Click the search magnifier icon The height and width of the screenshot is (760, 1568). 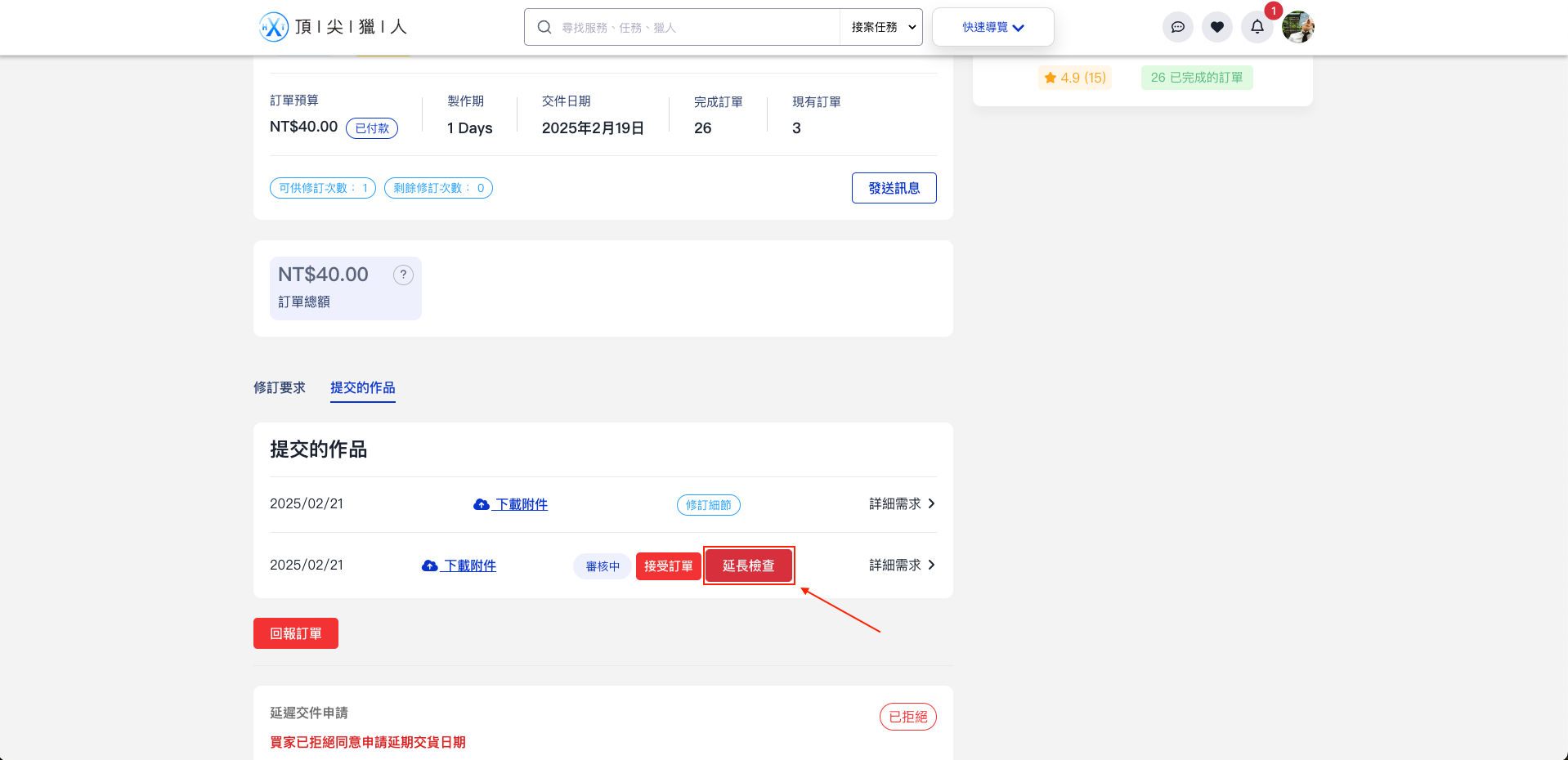pyautogui.click(x=544, y=26)
